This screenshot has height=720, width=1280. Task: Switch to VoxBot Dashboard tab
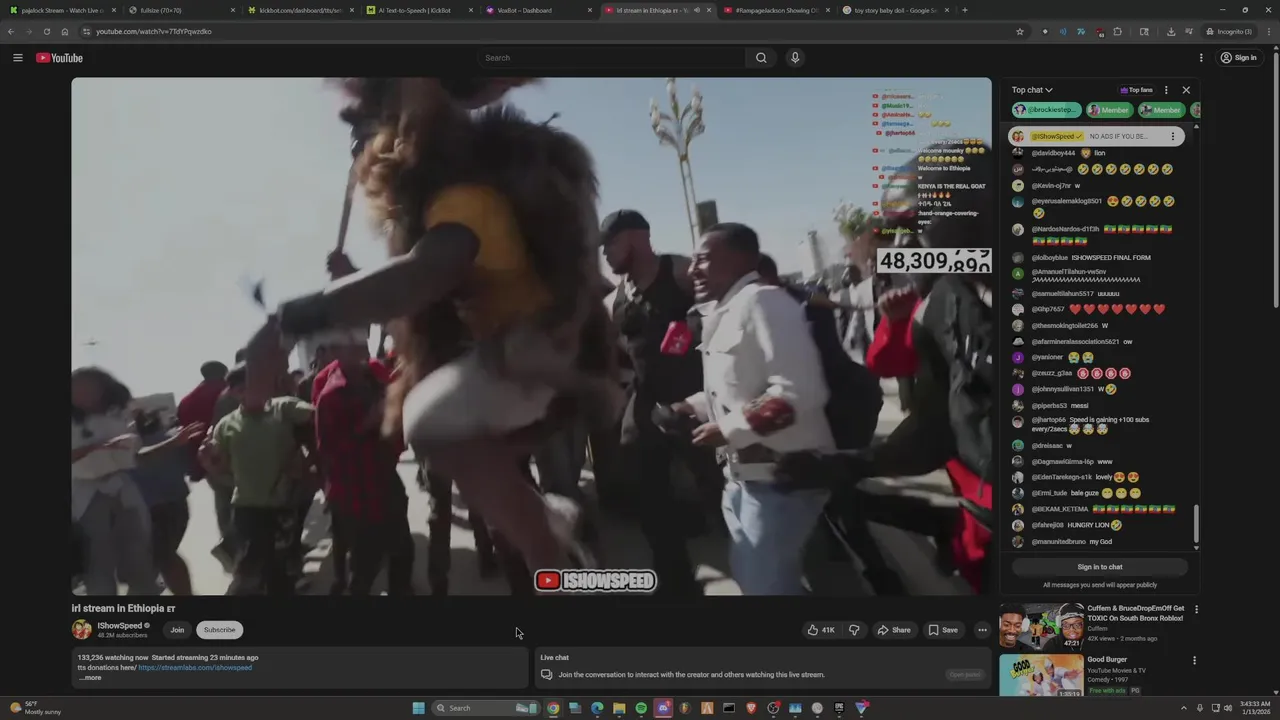537,10
